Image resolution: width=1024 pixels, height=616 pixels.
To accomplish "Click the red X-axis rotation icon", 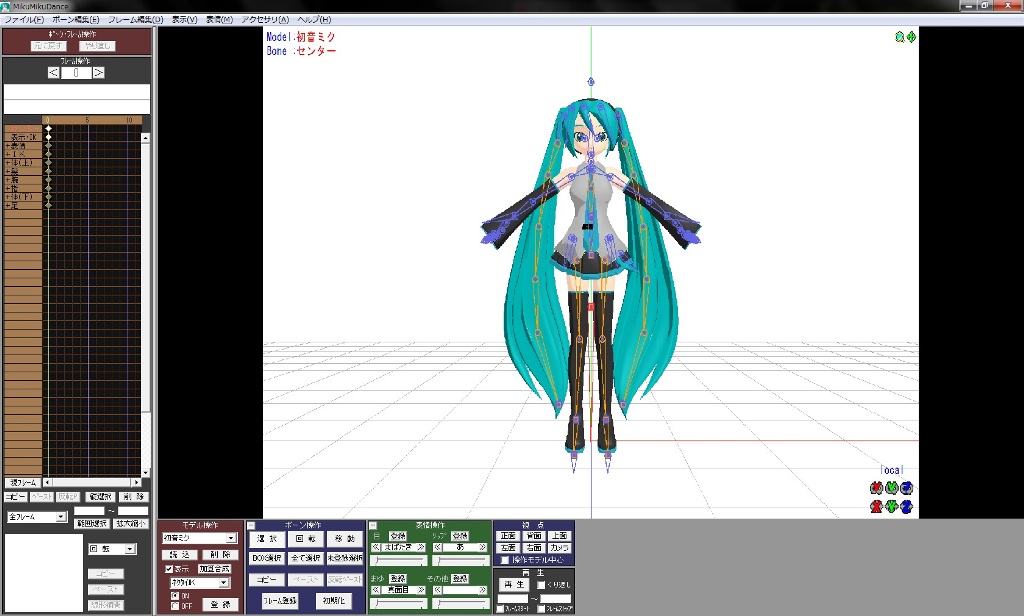I will click(x=876, y=488).
